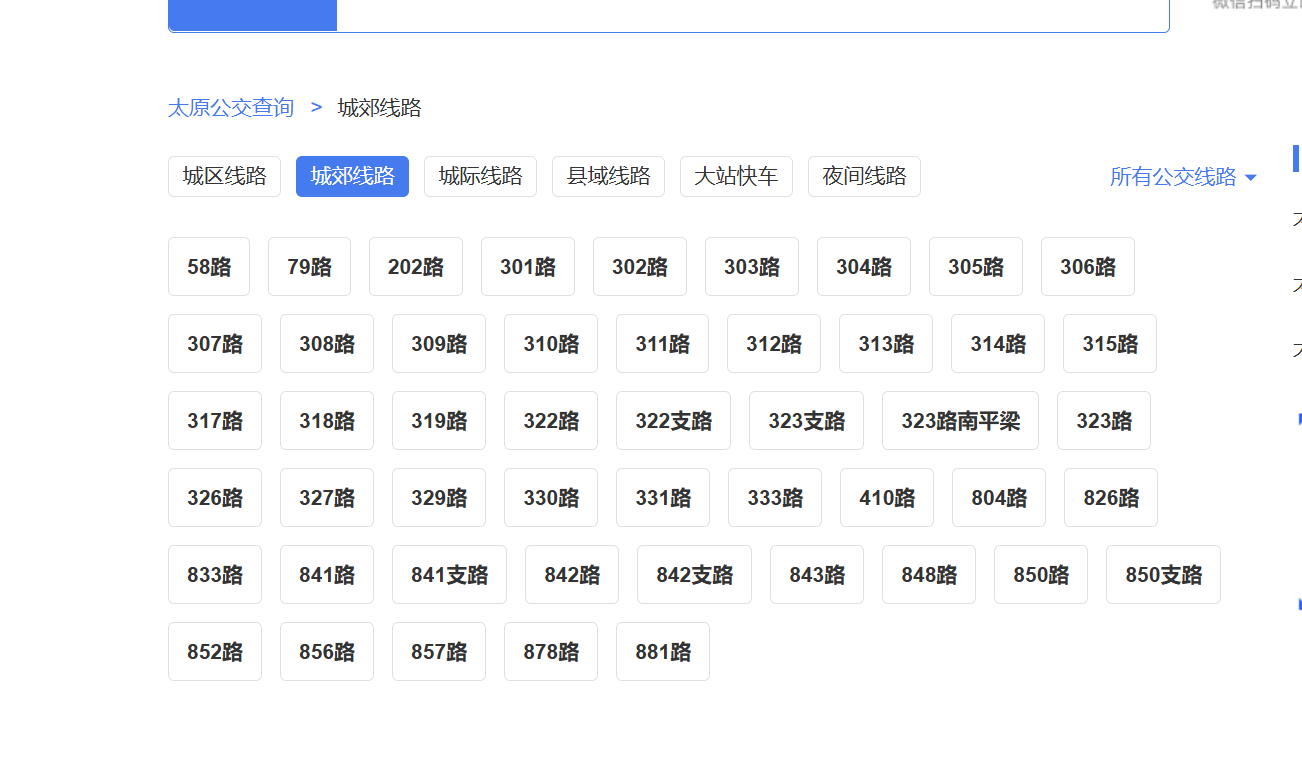The image size is (1302, 771).
Task: Click route 306路
Action: [x=1088, y=267]
